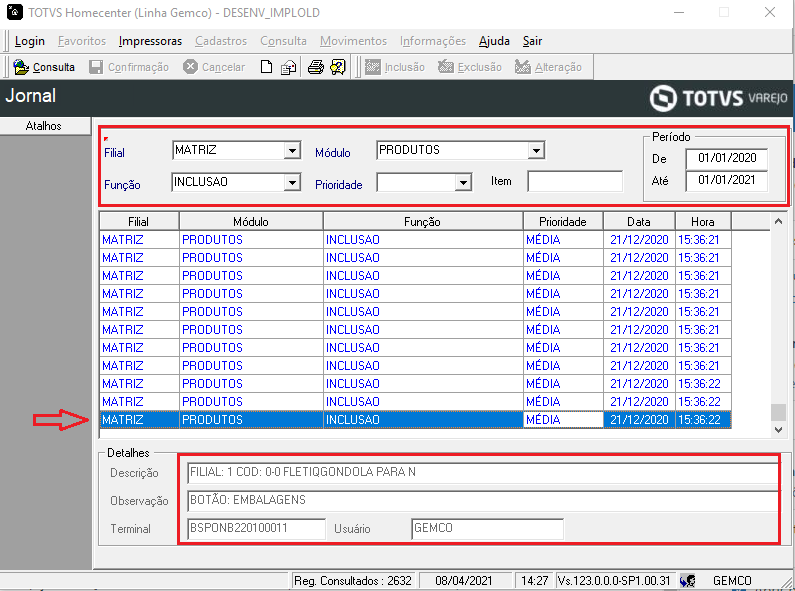Click the 08/04/2021 status bar date
The image size is (795, 591).
pyautogui.click(x=464, y=581)
